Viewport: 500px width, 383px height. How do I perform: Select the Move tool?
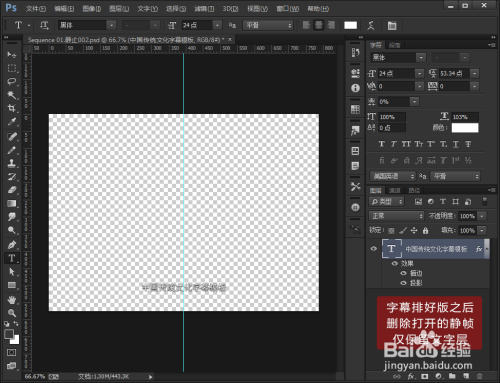12,54
